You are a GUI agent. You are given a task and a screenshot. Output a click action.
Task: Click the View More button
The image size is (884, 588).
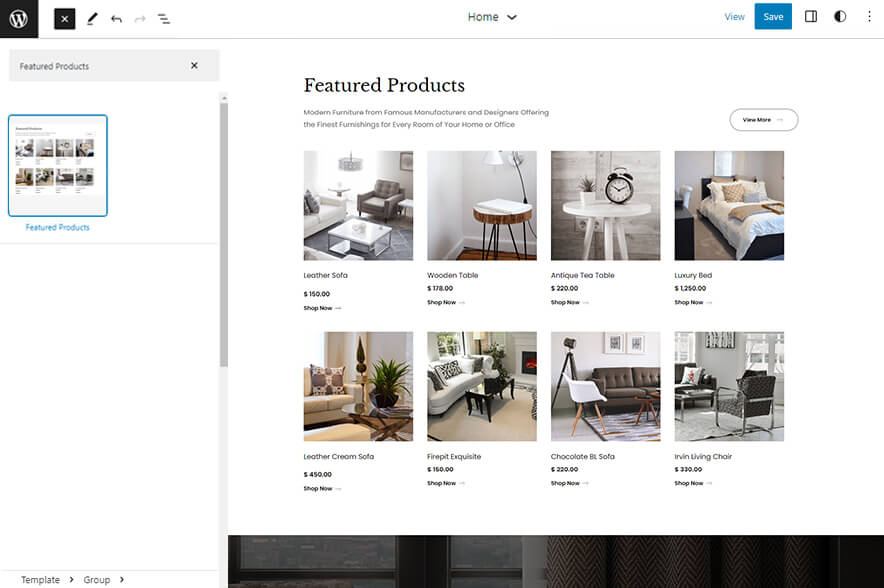coord(763,120)
